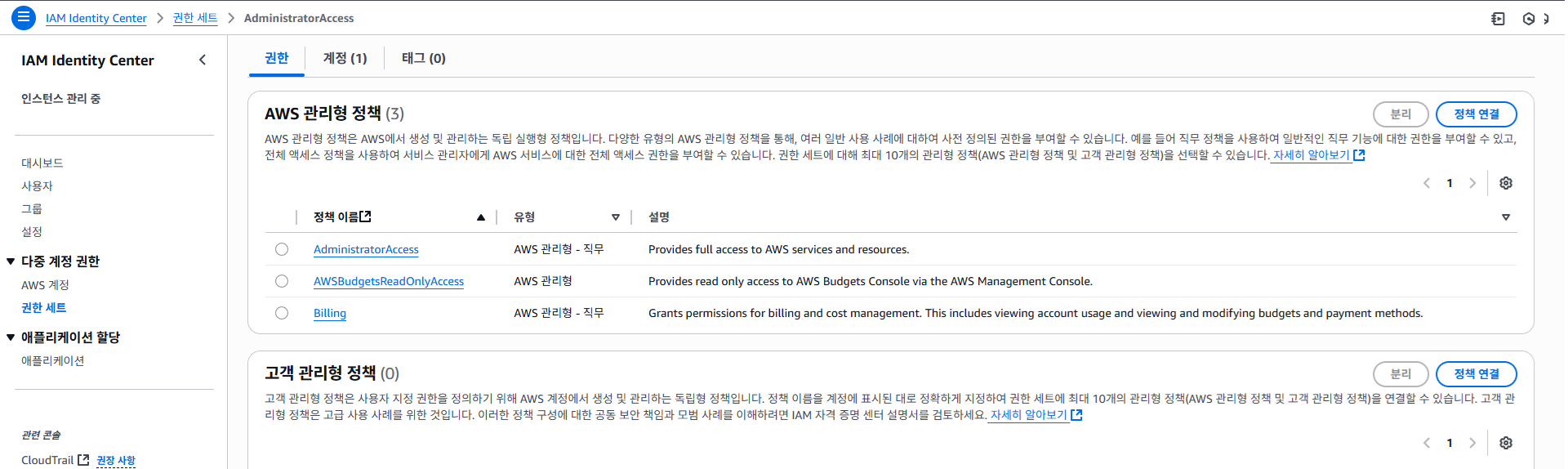1568x469 pixels.
Task: Open 설정 in sidebar
Action: (31, 232)
